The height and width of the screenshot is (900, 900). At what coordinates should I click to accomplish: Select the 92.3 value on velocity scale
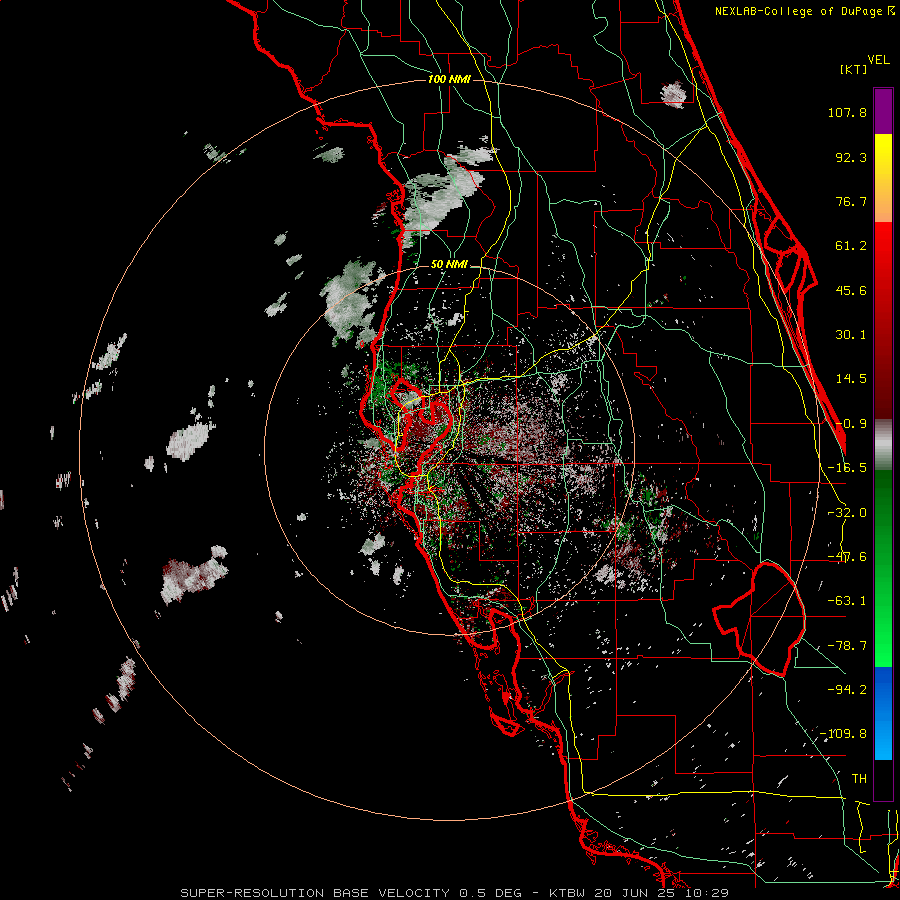pyautogui.click(x=851, y=157)
